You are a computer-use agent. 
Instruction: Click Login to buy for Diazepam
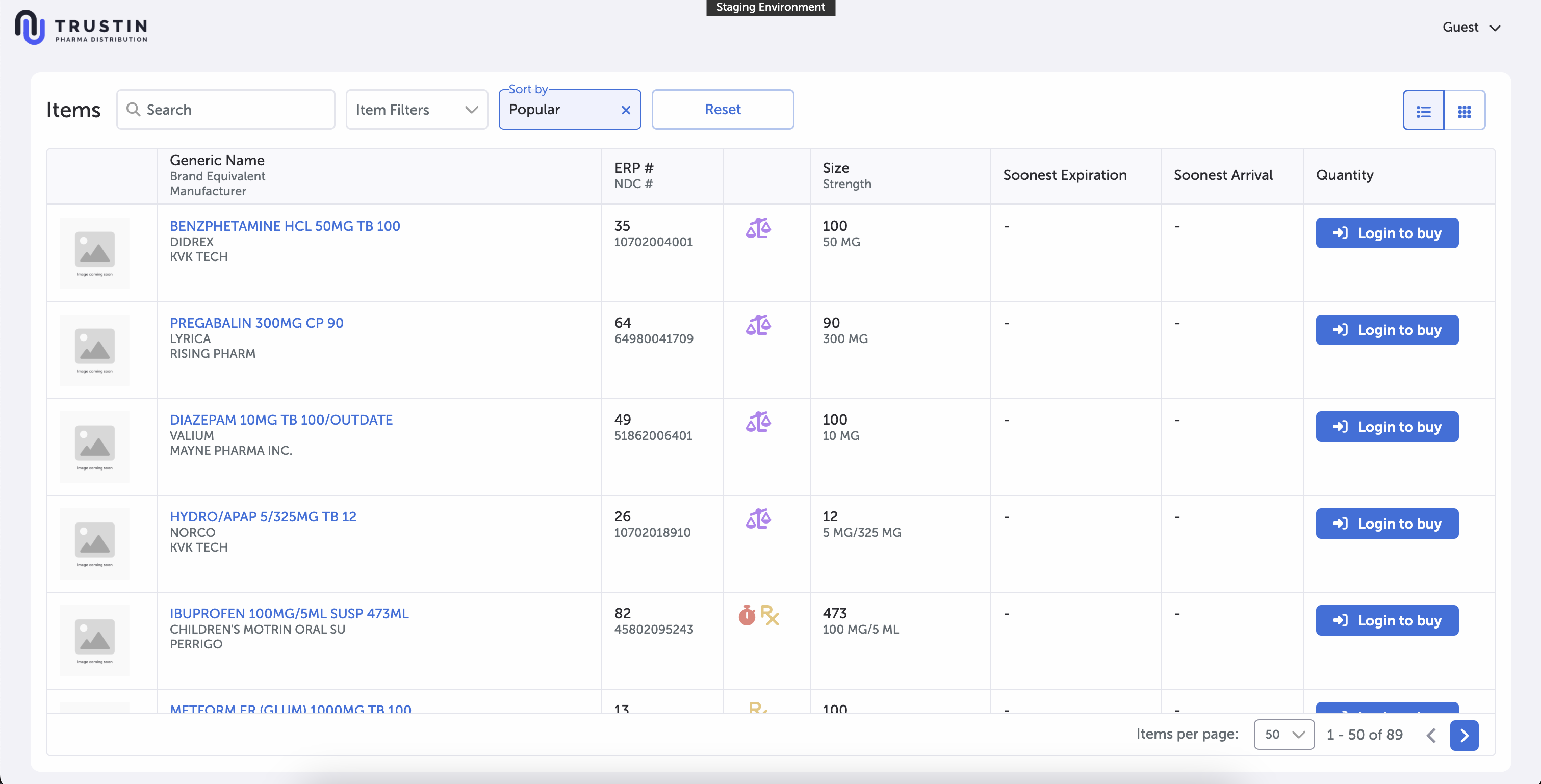click(1386, 426)
